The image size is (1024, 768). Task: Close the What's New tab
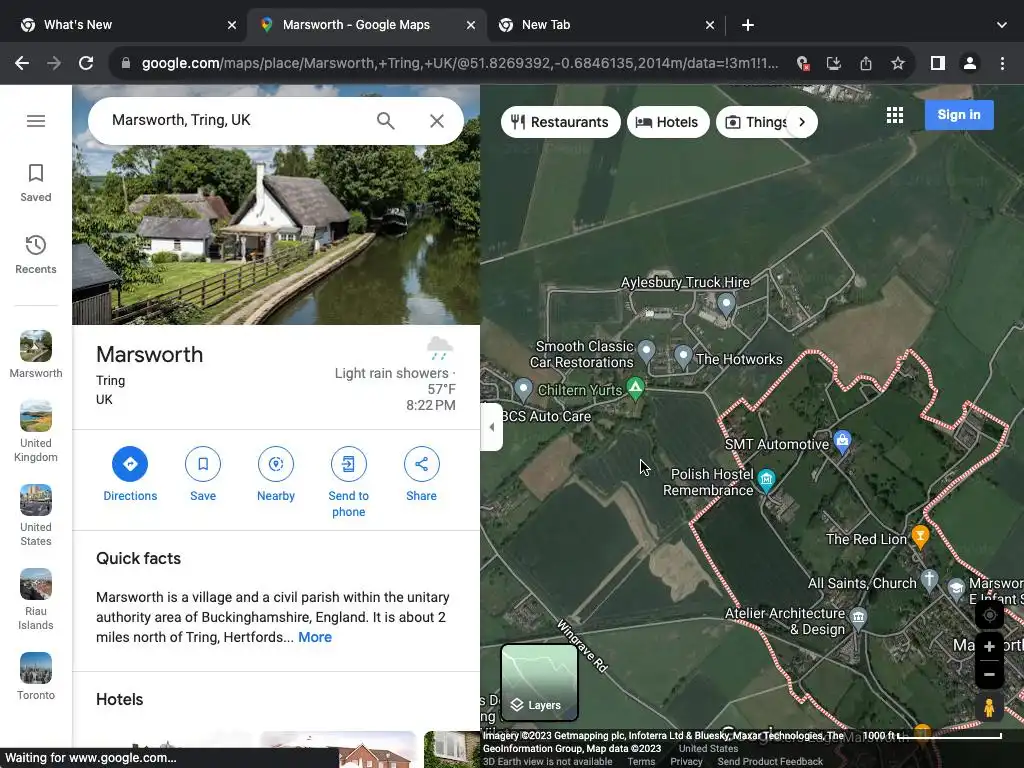pos(232,25)
